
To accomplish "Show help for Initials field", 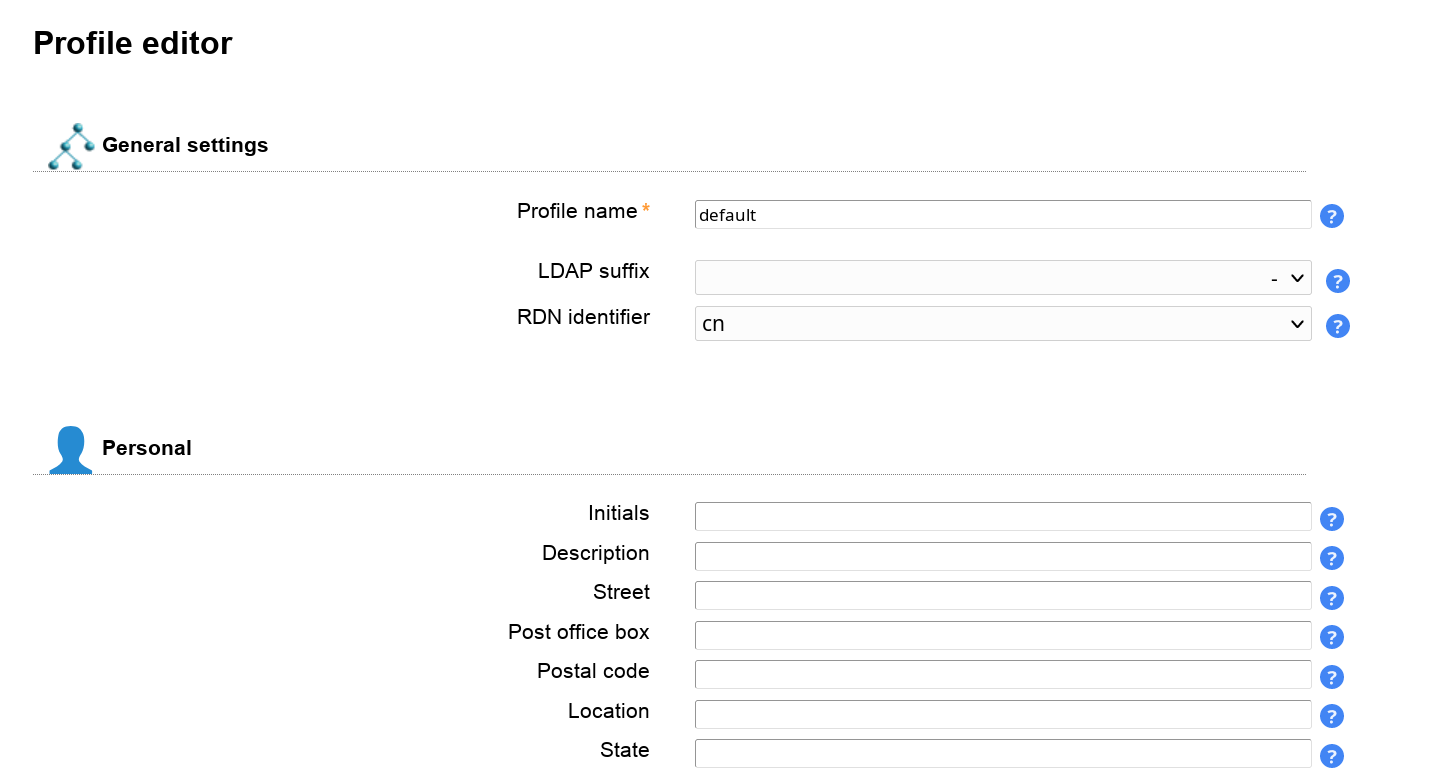I will point(1331,519).
